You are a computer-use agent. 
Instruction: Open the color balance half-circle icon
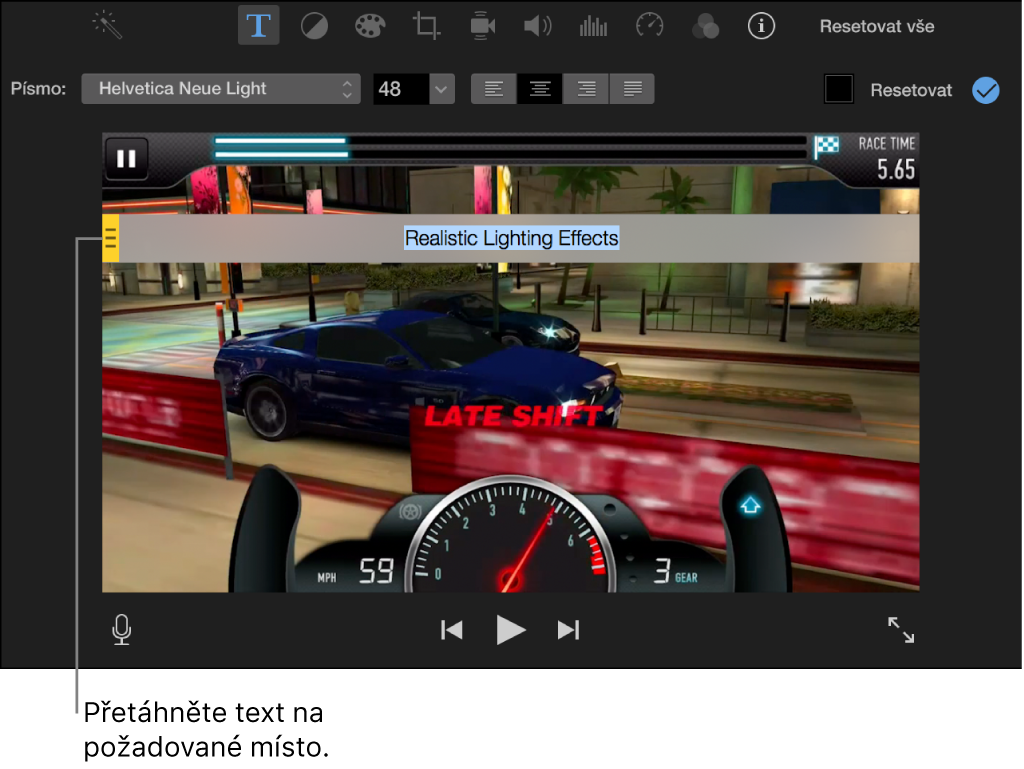[314, 27]
